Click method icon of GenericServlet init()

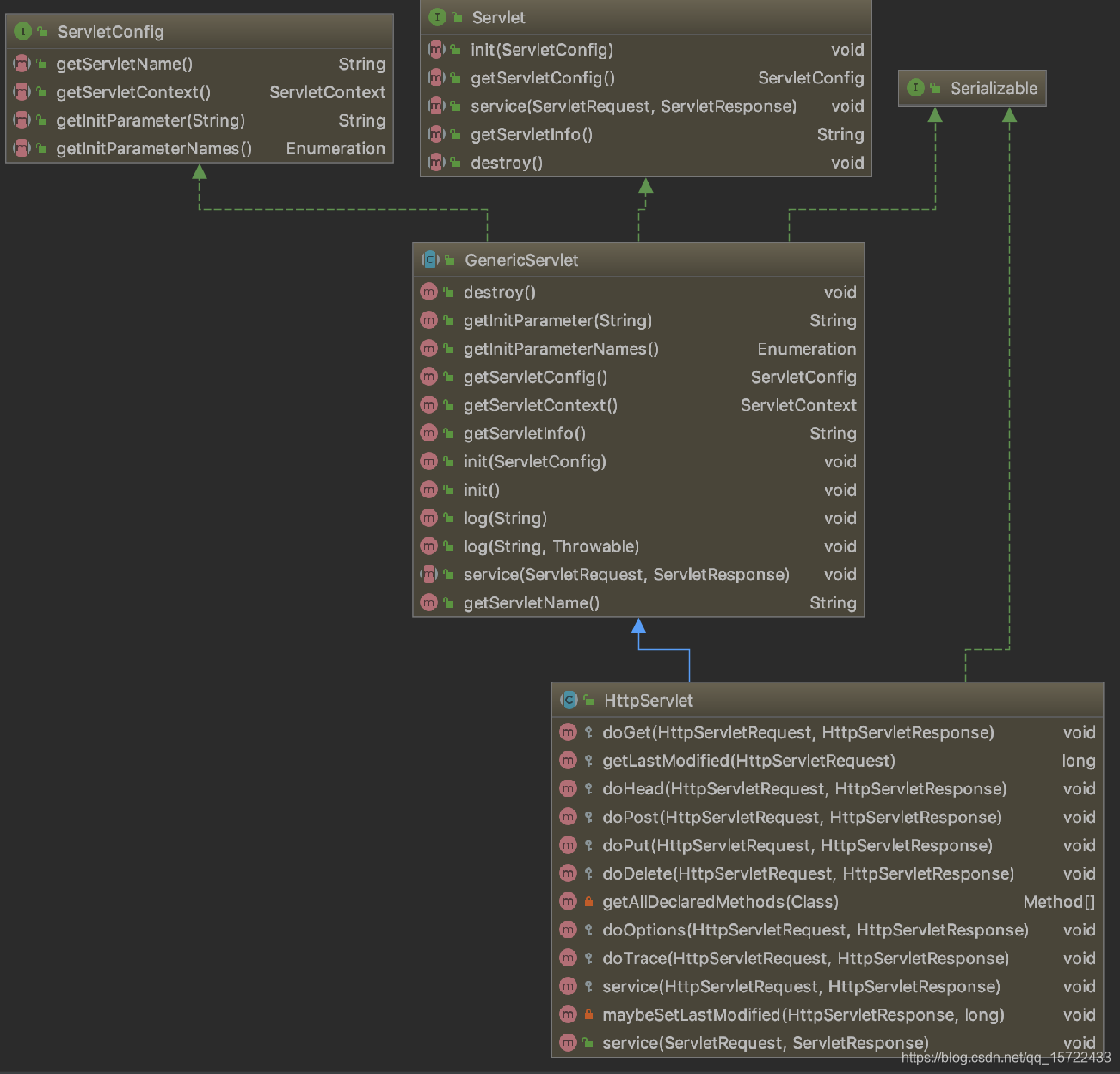tap(429, 490)
